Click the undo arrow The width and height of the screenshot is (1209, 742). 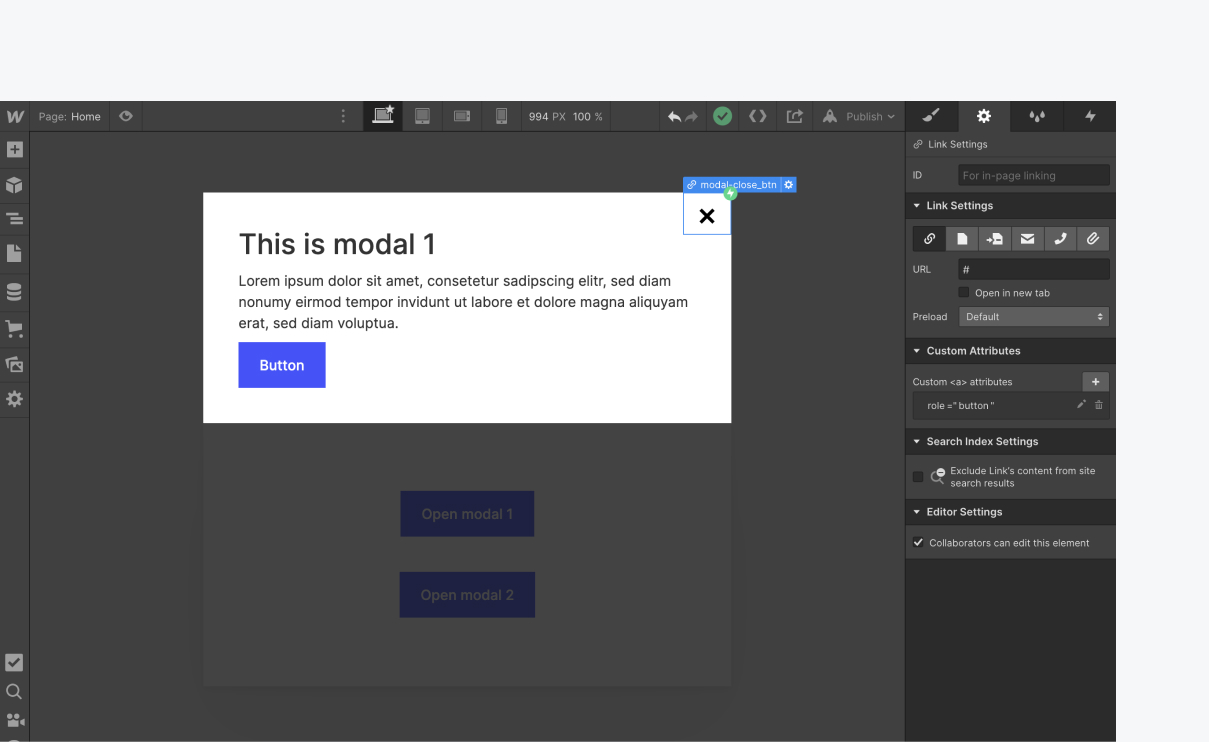tap(675, 116)
